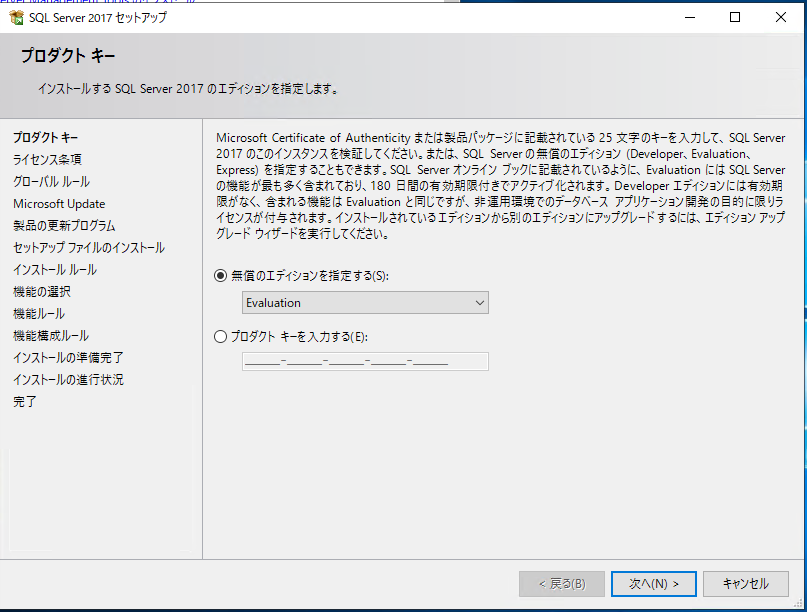
Task: Select インストールの準備完了 step in sidebar
Action: (x=68, y=358)
